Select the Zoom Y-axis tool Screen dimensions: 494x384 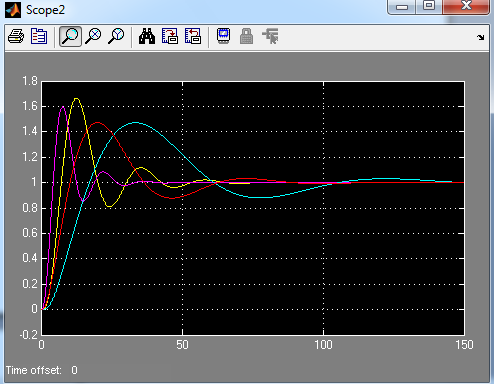[116, 36]
